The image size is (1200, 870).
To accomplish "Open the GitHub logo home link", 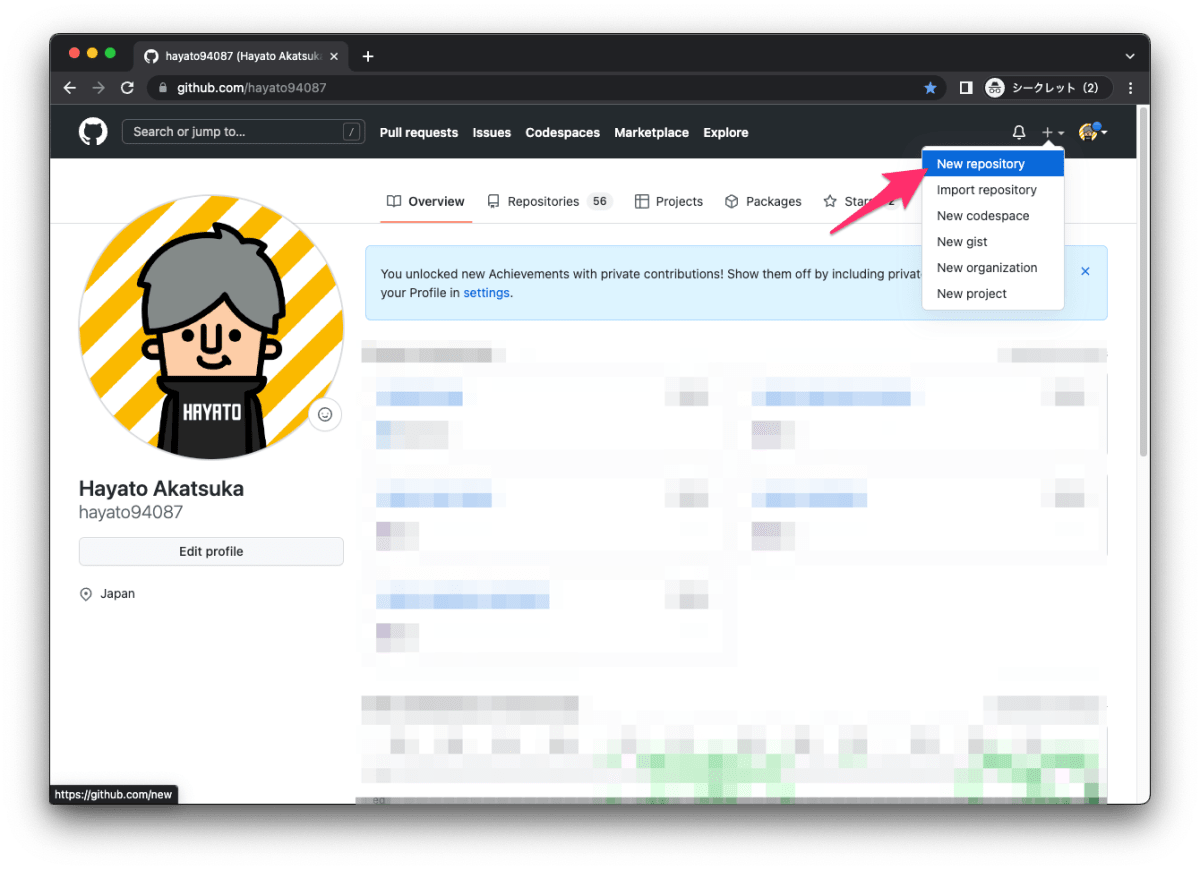I will click(x=93, y=132).
